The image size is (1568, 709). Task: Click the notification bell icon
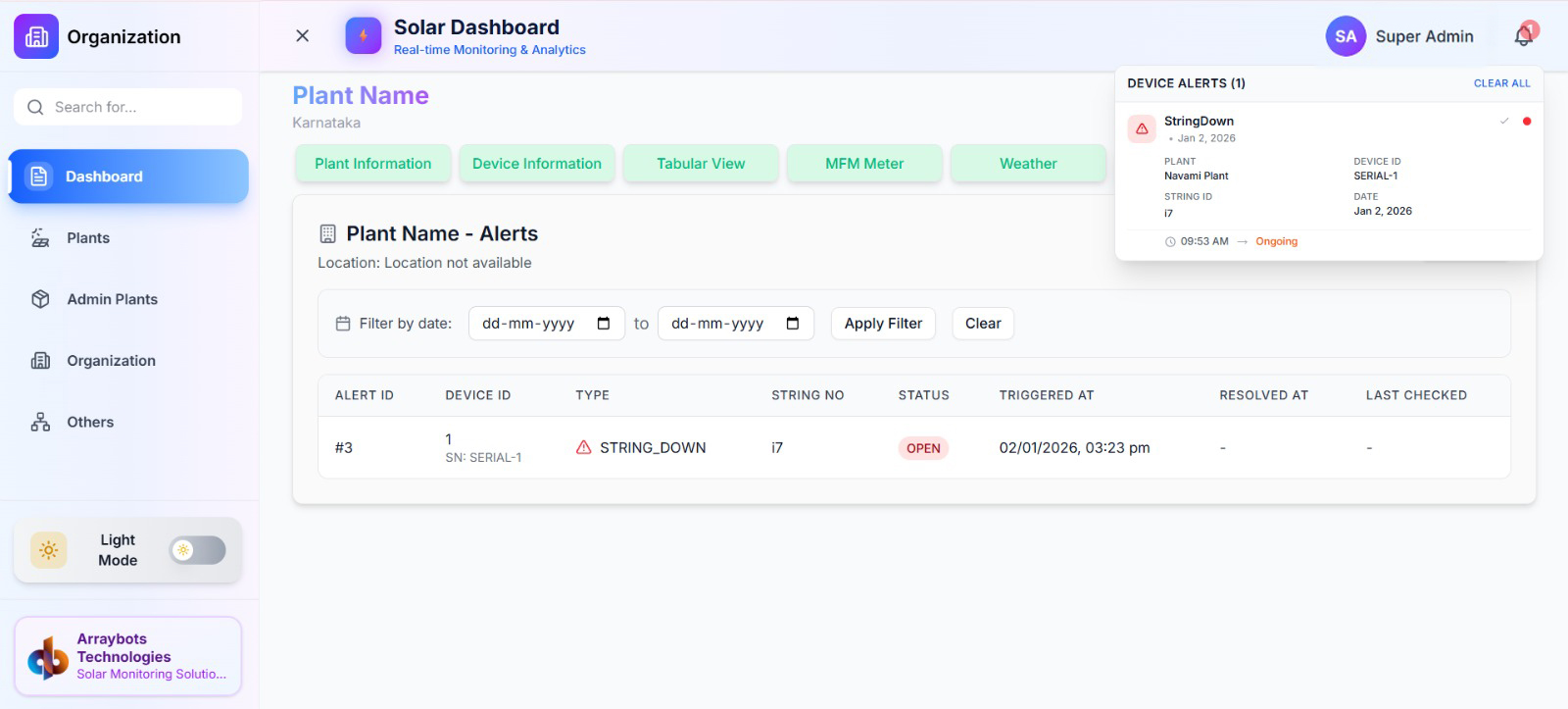point(1523,36)
